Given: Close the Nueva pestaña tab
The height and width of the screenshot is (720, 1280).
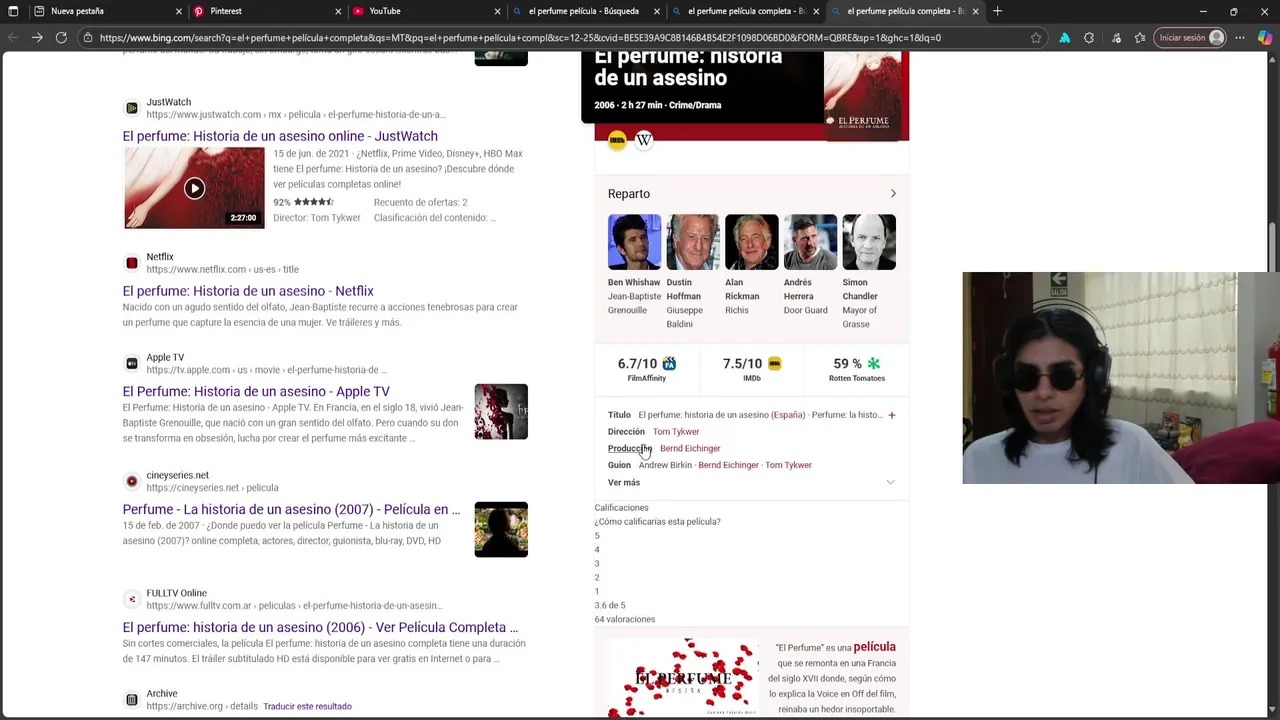Looking at the screenshot, I should [179, 11].
